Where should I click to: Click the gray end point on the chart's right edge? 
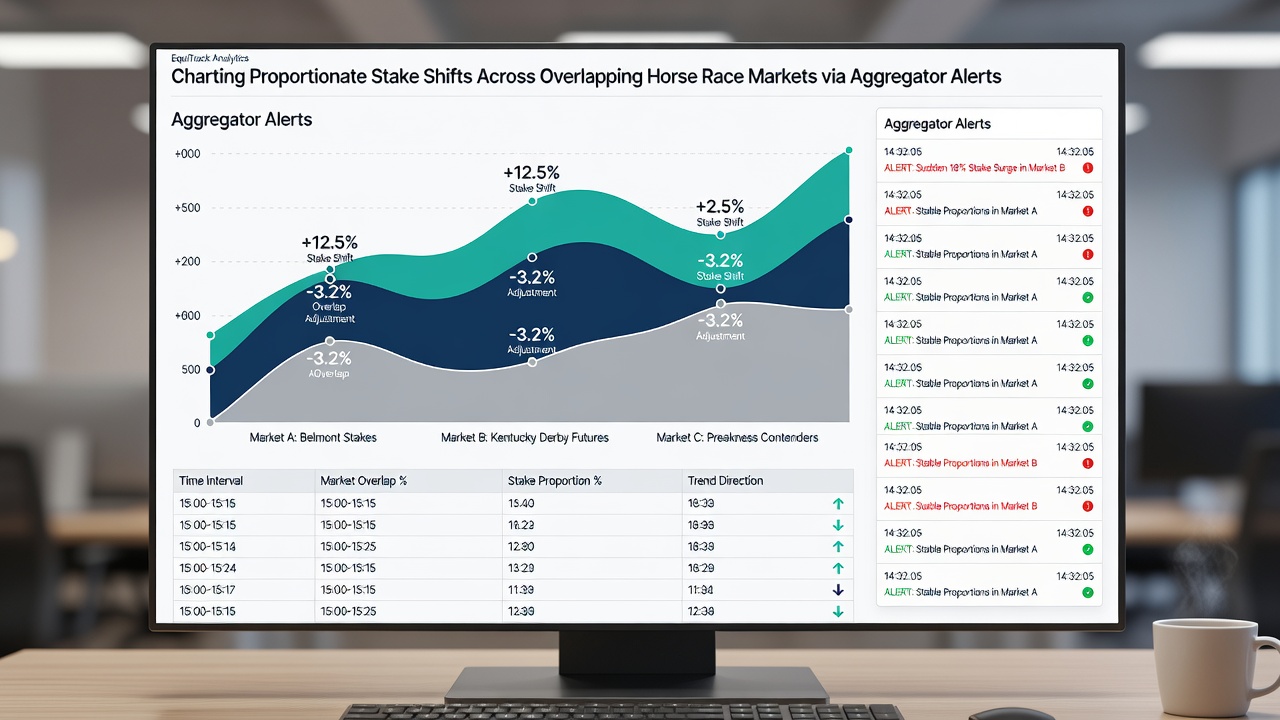click(x=848, y=310)
